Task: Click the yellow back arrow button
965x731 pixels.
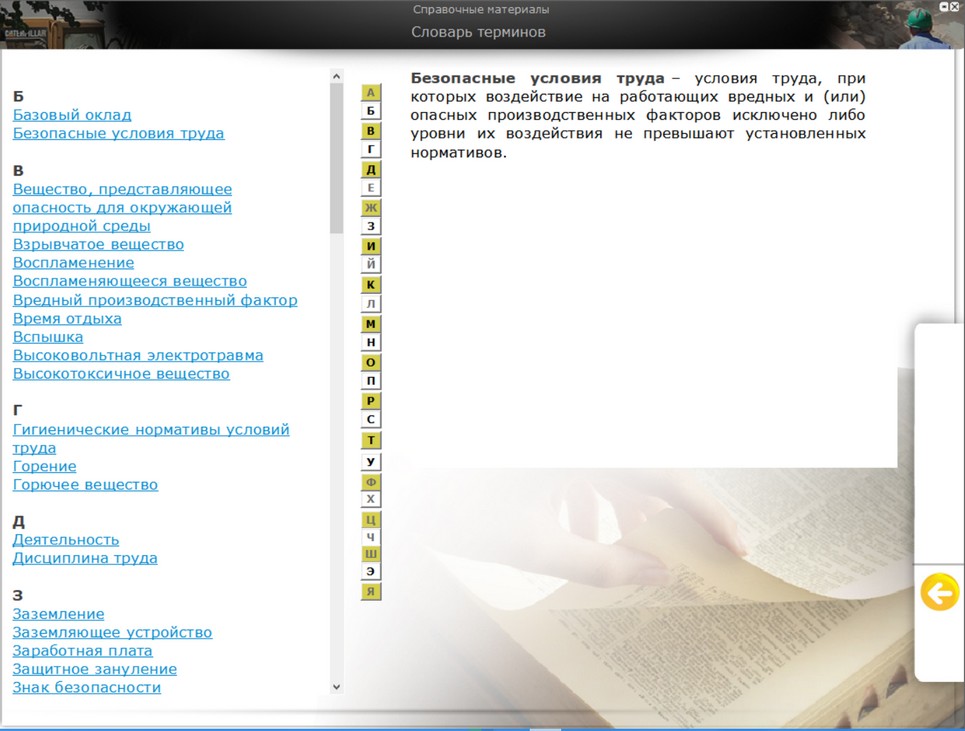Action: tap(939, 593)
